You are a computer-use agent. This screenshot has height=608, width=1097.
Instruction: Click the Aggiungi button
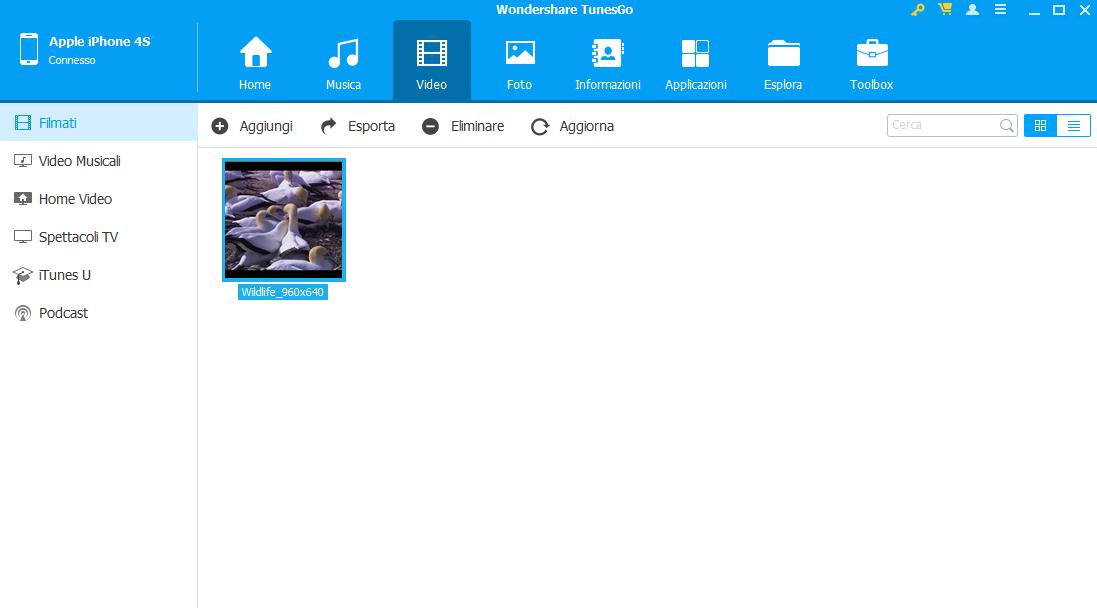pyautogui.click(x=253, y=126)
